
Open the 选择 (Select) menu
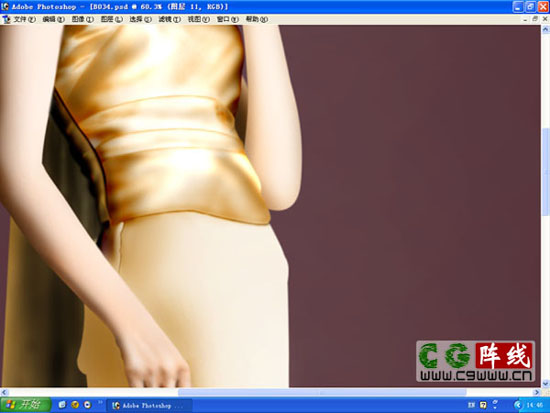tap(141, 19)
